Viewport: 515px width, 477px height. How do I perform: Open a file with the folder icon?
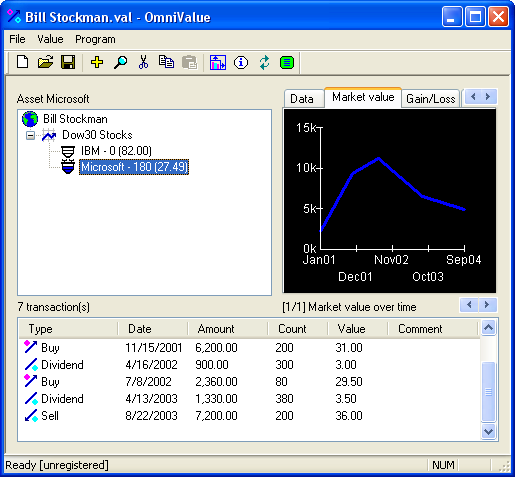(x=45, y=62)
